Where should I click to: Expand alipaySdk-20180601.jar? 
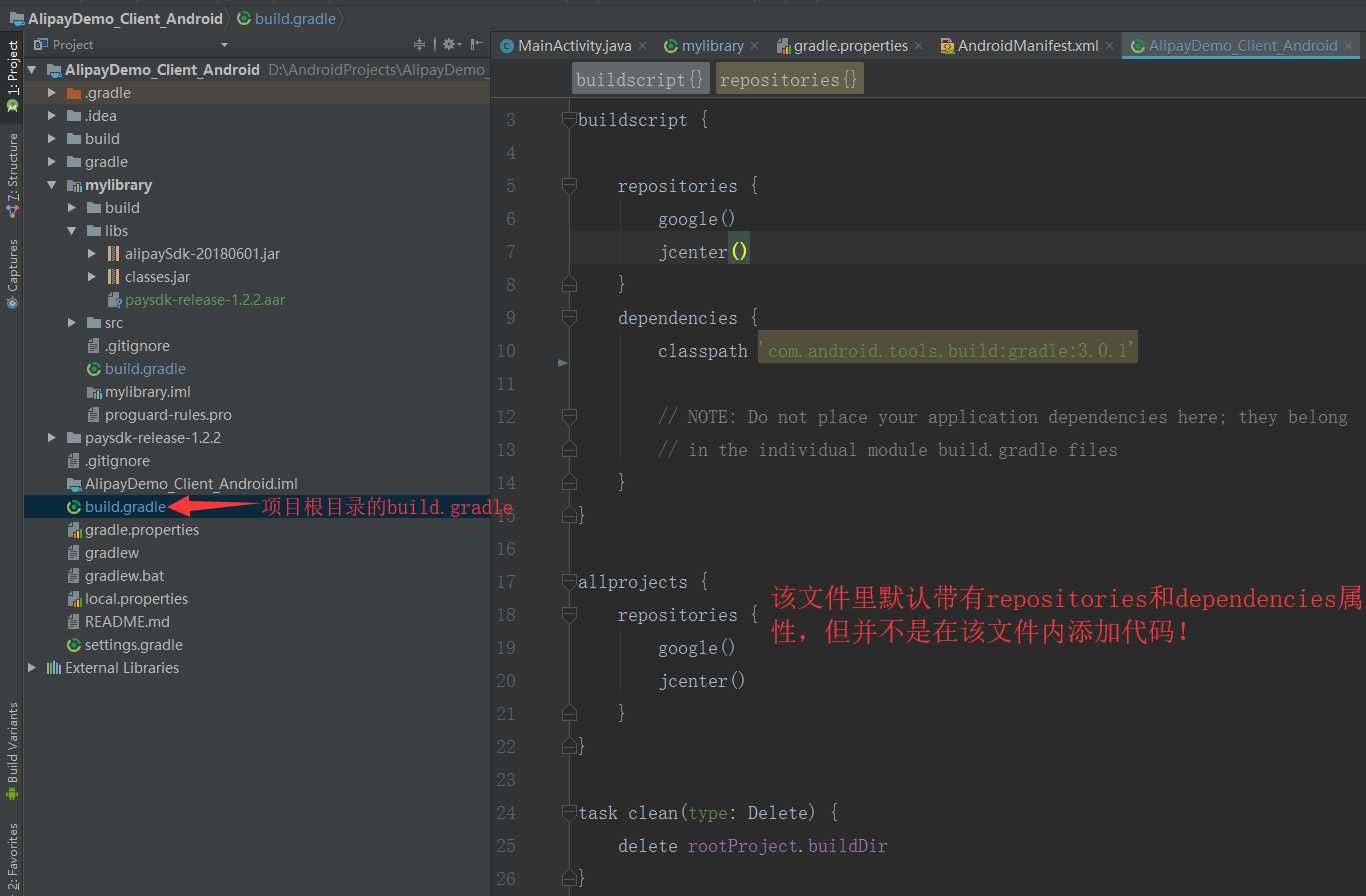[x=92, y=254]
